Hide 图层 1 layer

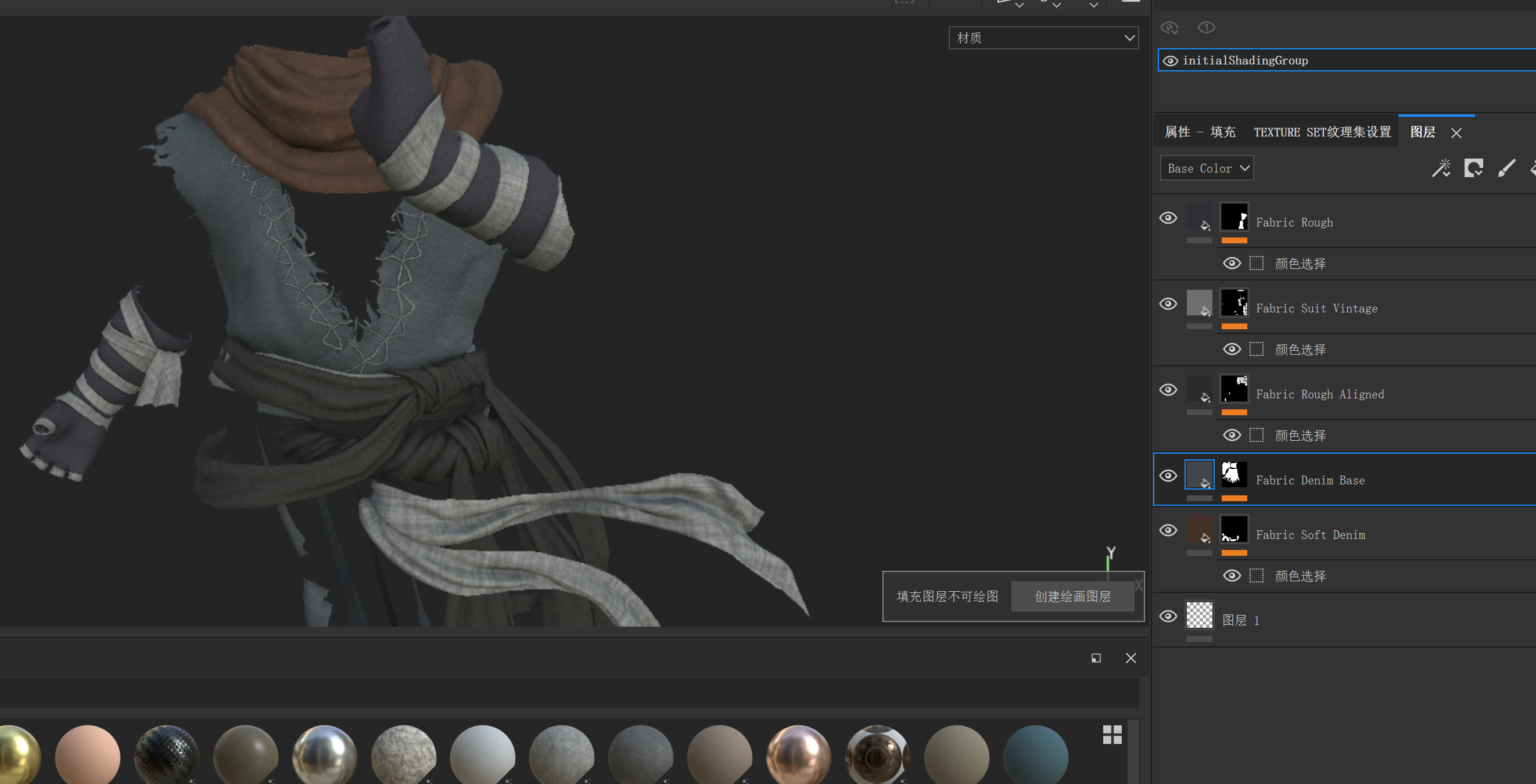pyautogui.click(x=1168, y=616)
